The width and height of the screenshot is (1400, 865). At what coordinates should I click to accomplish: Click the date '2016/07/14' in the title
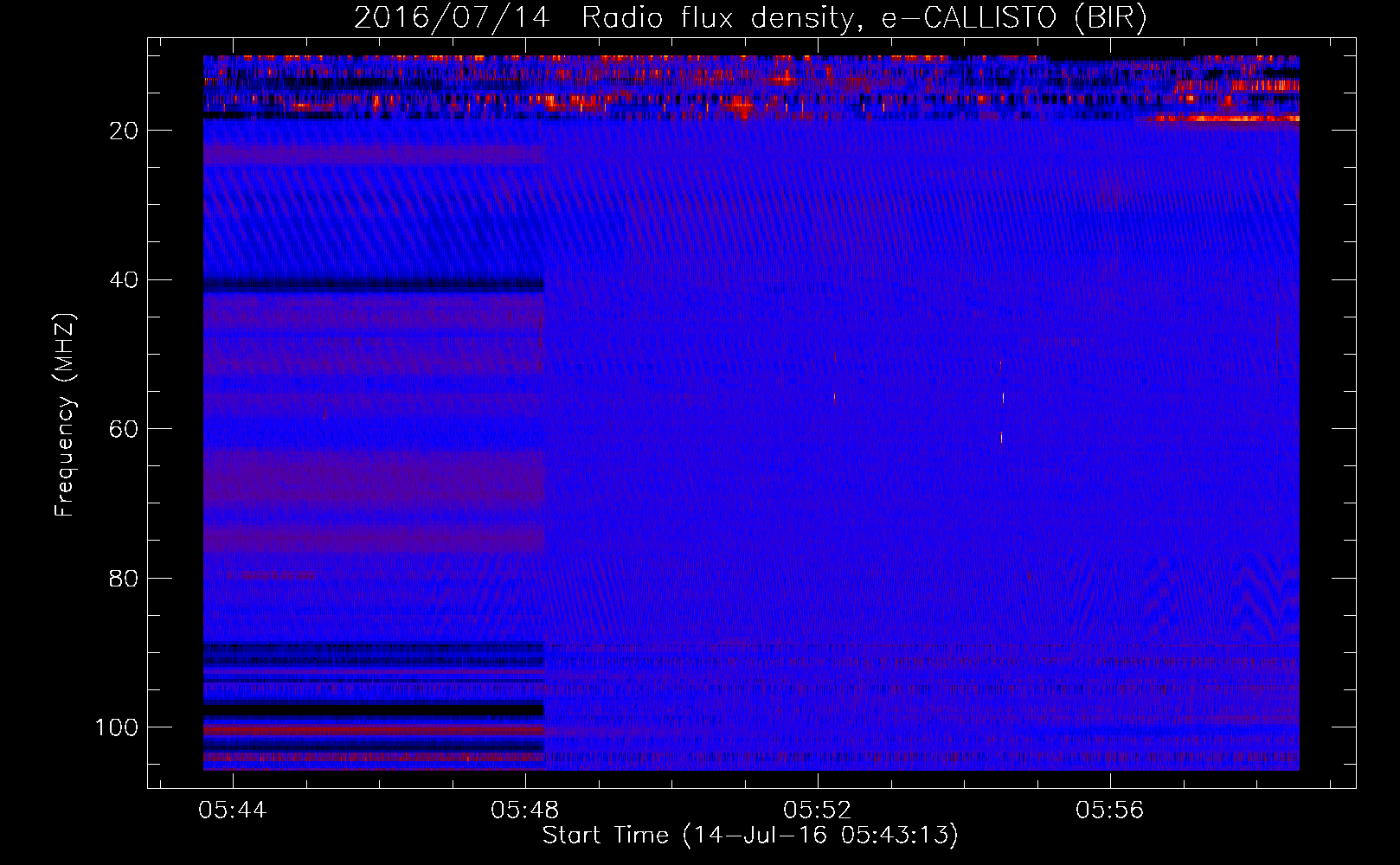[452, 18]
